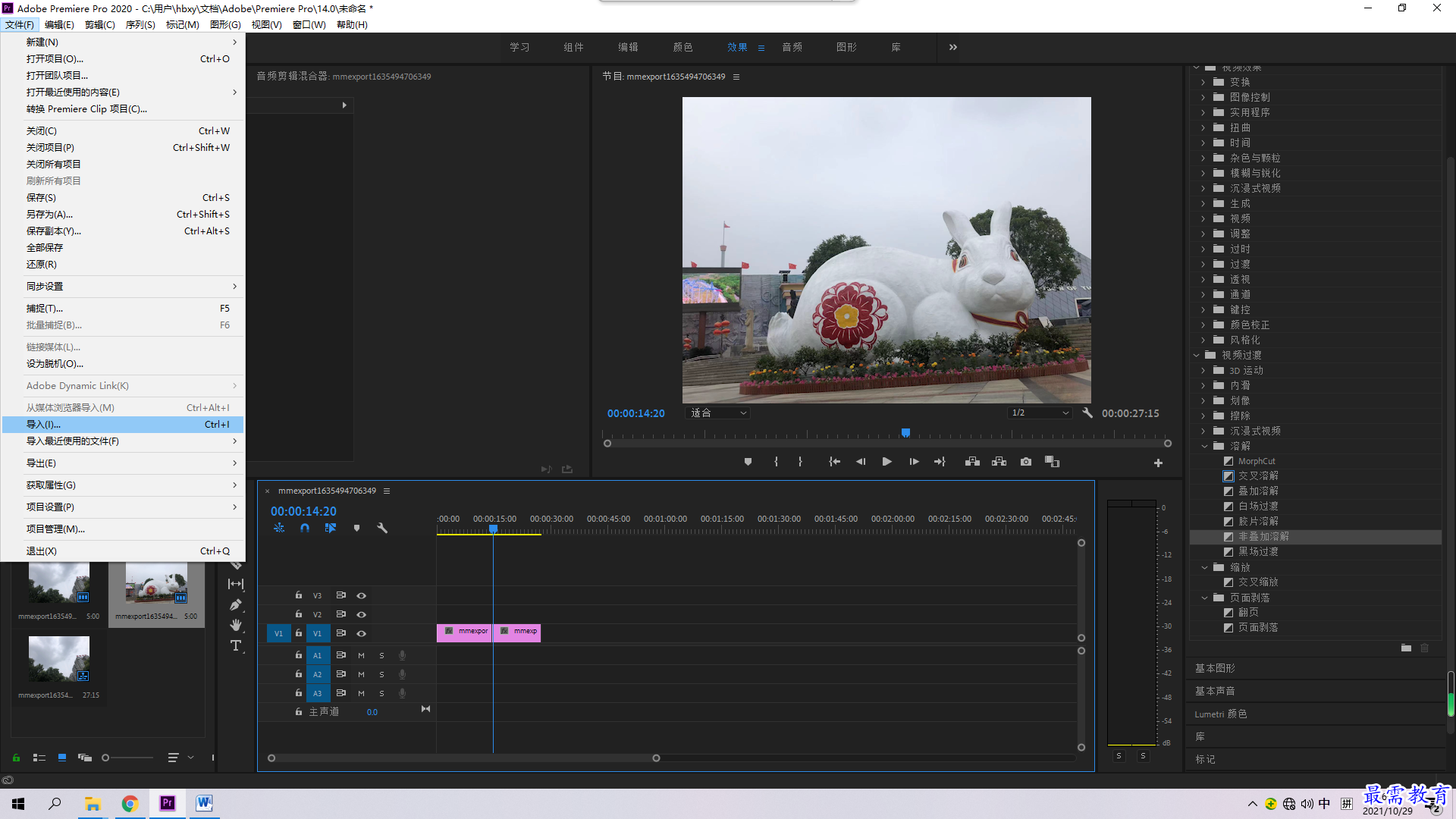
Task: Click the 标记 panel header
Action: [1205, 759]
